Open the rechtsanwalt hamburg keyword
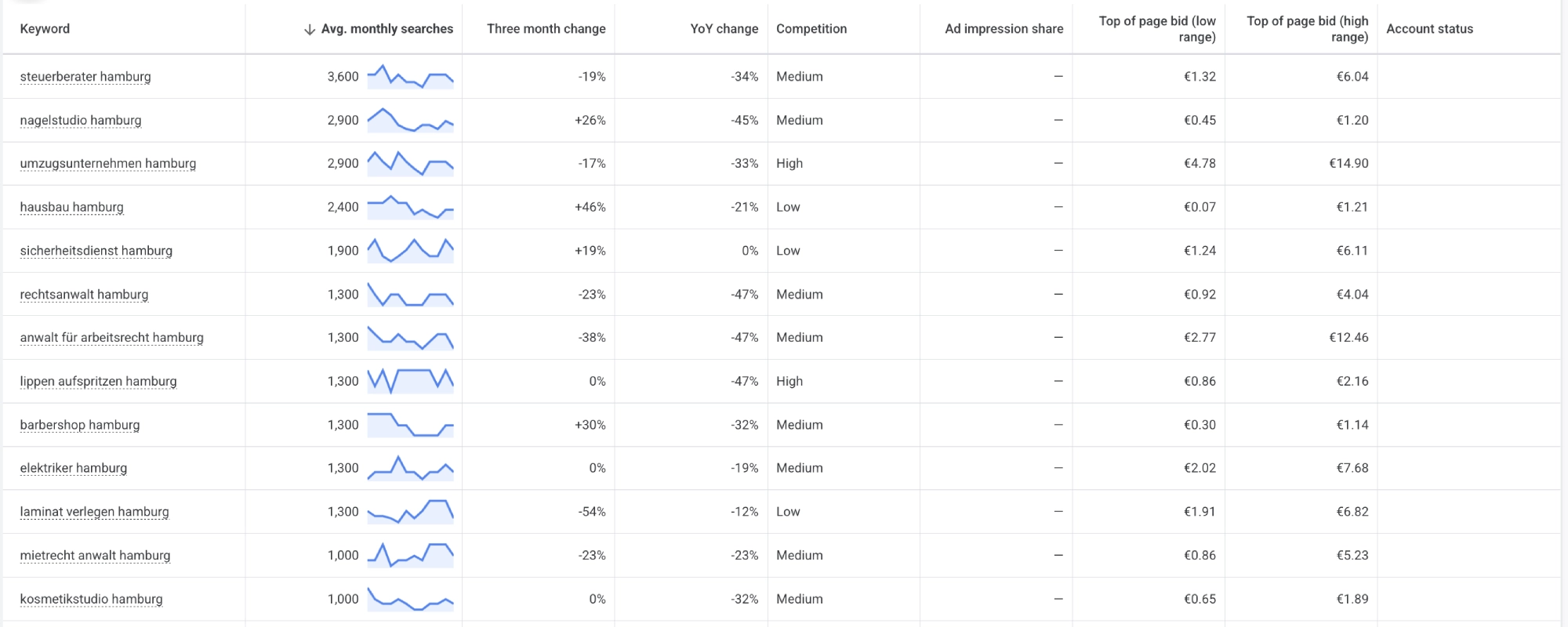Viewport: 1568px width, 627px height. click(84, 295)
